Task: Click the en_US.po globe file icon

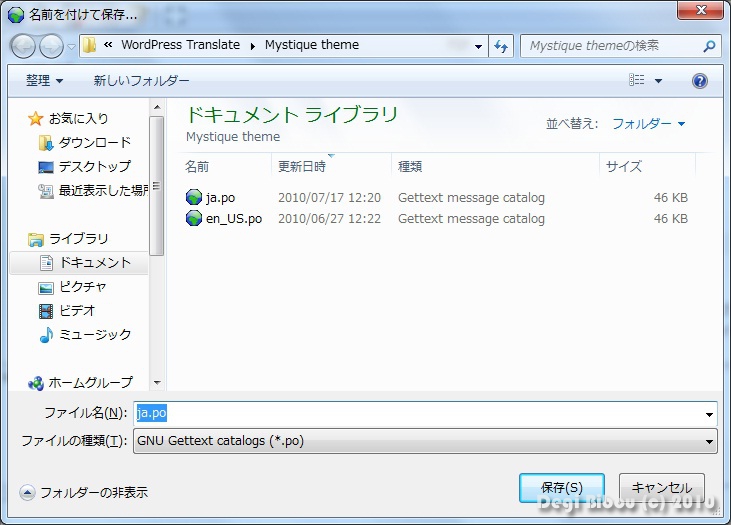Action: click(x=193, y=218)
